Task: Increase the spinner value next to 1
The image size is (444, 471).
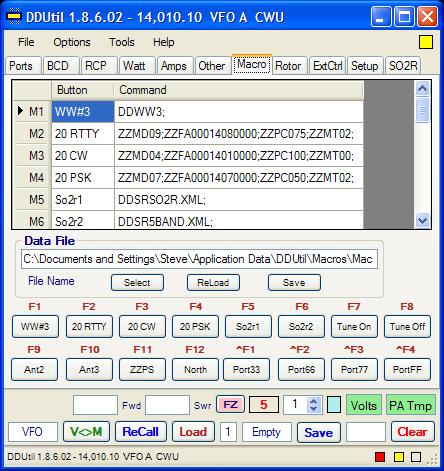Action: click(313, 401)
